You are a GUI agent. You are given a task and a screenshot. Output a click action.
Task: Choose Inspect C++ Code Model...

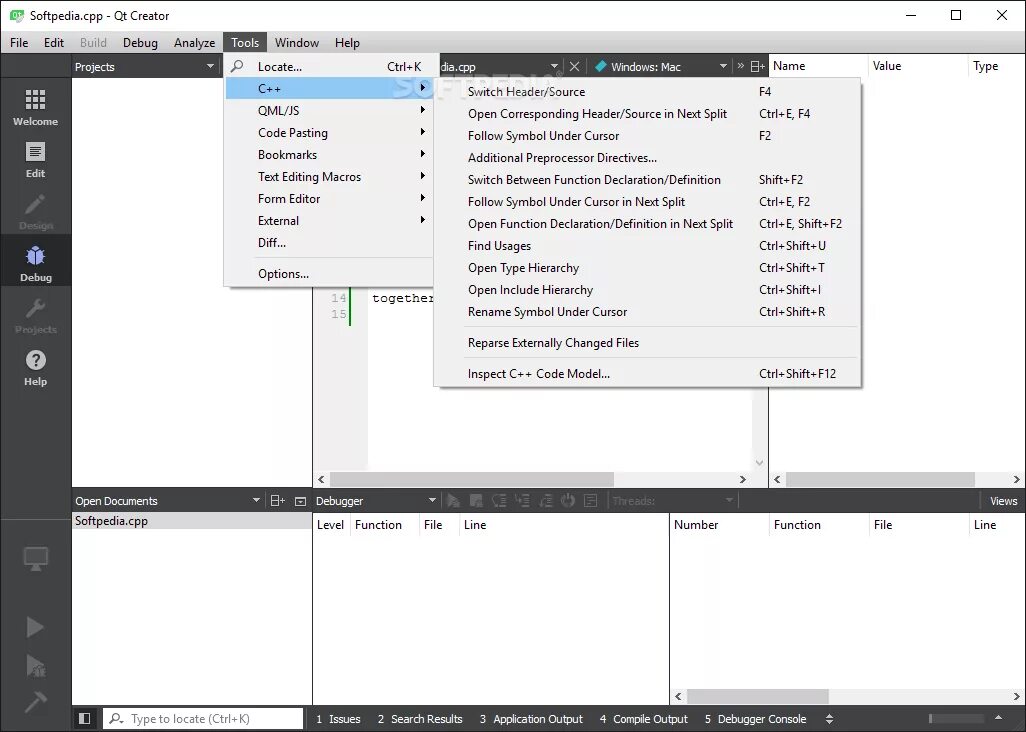[x=647, y=374]
